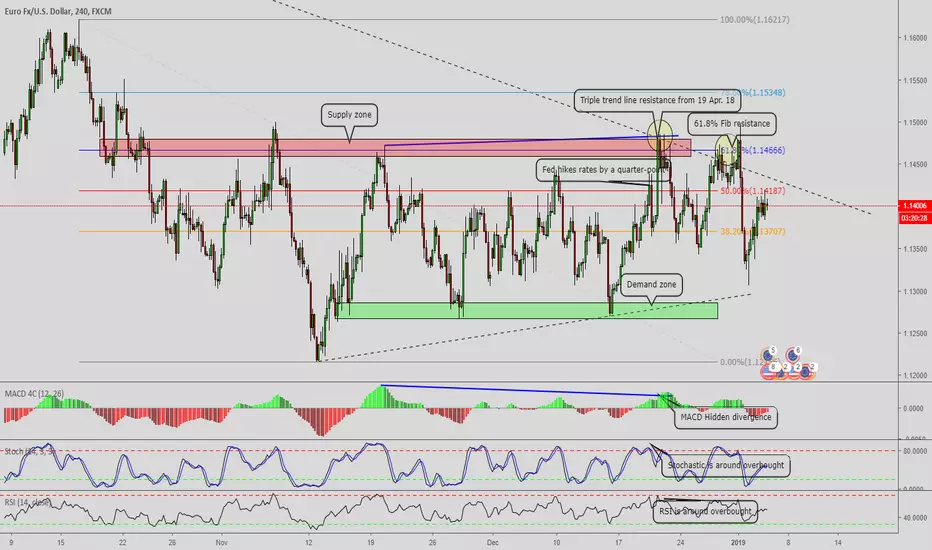Click the 'Stochastic is around overbought' callout
The height and width of the screenshot is (550, 932).
click(x=726, y=465)
